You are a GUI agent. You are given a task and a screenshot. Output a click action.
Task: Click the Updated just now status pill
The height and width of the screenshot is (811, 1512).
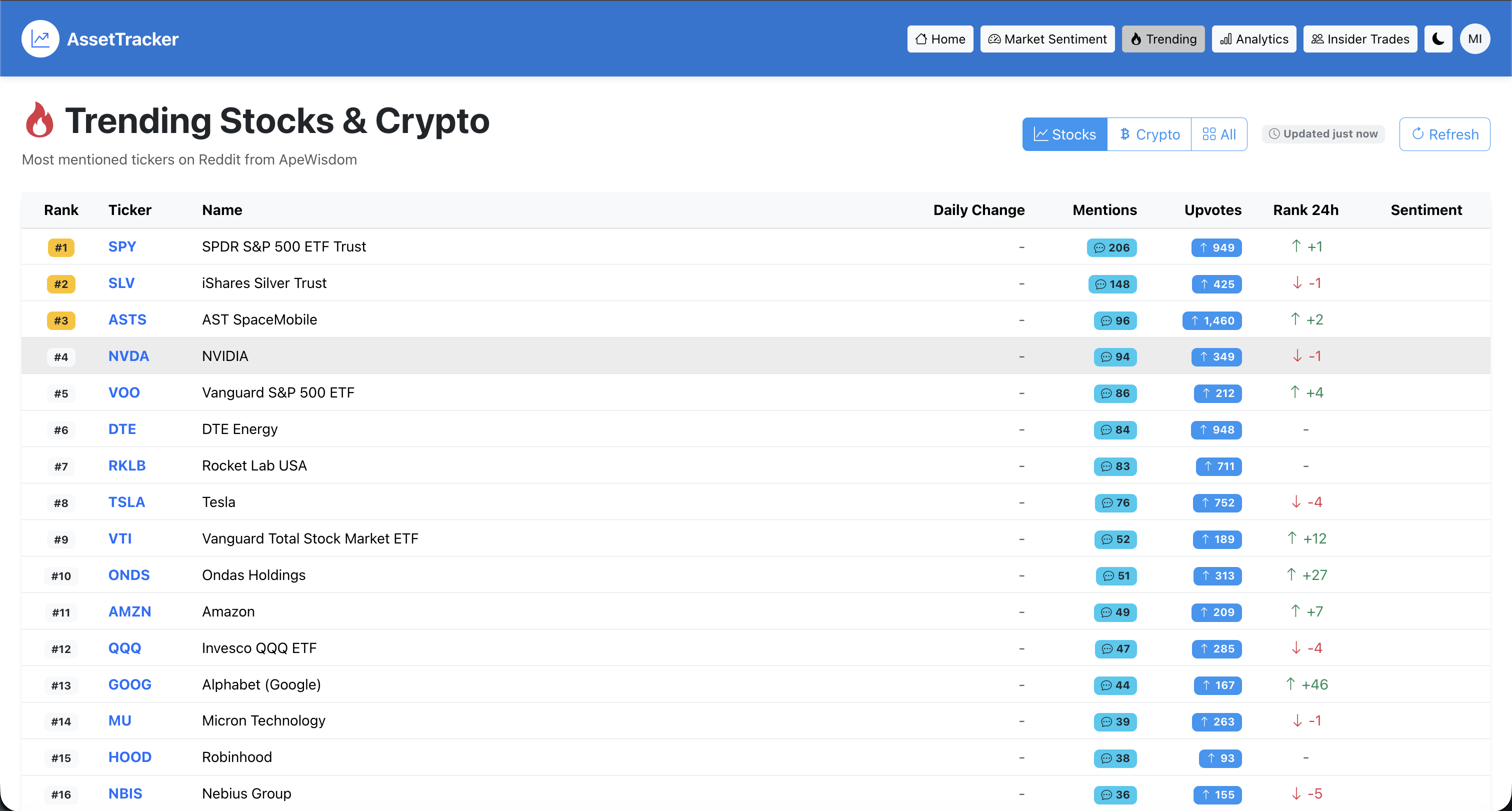tap(1322, 134)
